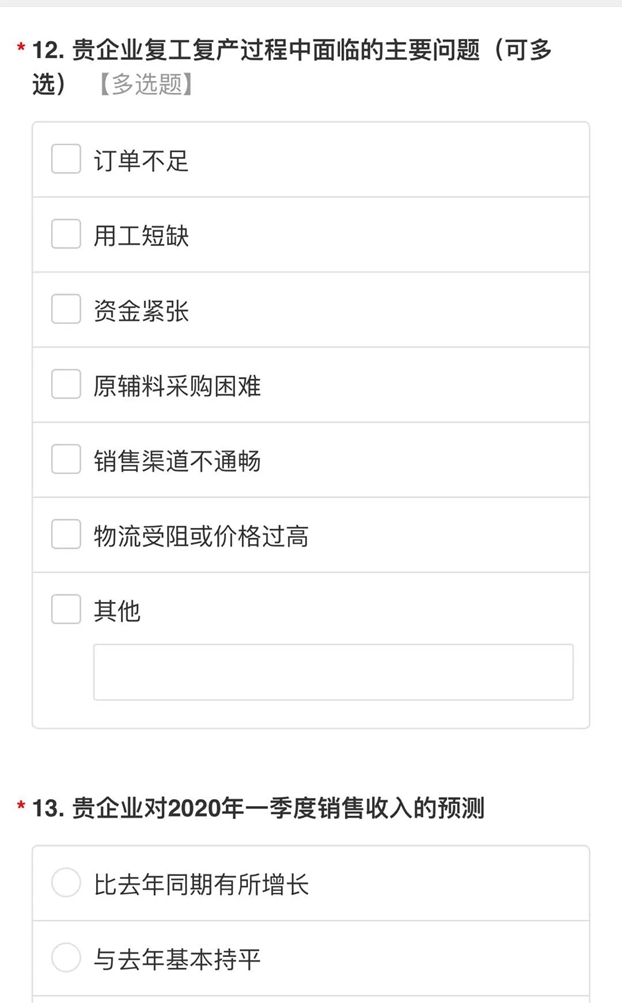Click the 订单不足 option label text
622x1003 pixels.
click(141, 160)
